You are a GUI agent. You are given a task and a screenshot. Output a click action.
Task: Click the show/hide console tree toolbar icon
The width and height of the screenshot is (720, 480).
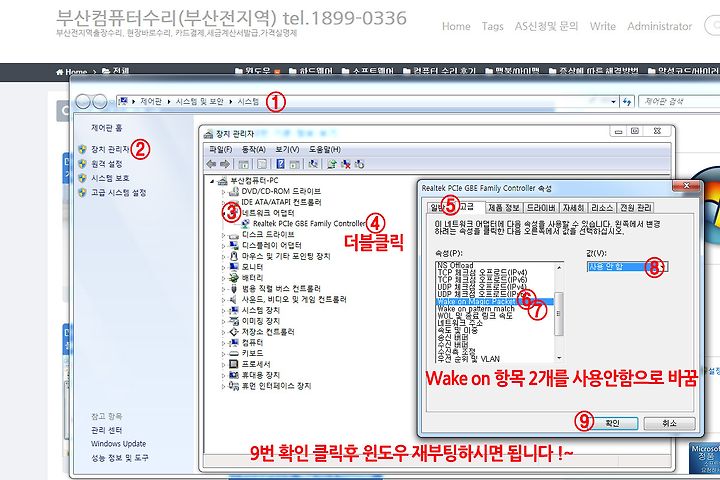click(x=243, y=164)
